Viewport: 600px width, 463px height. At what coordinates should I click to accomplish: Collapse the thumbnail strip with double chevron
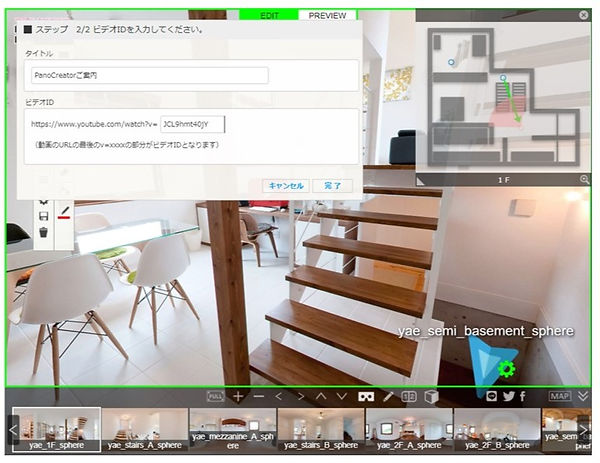(x=583, y=396)
